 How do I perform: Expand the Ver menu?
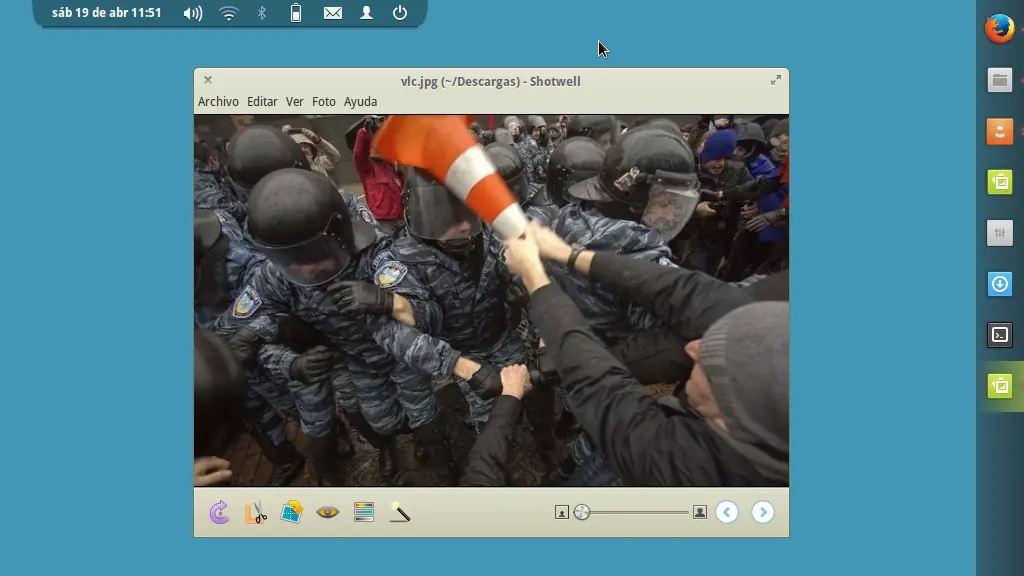(294, 102)
